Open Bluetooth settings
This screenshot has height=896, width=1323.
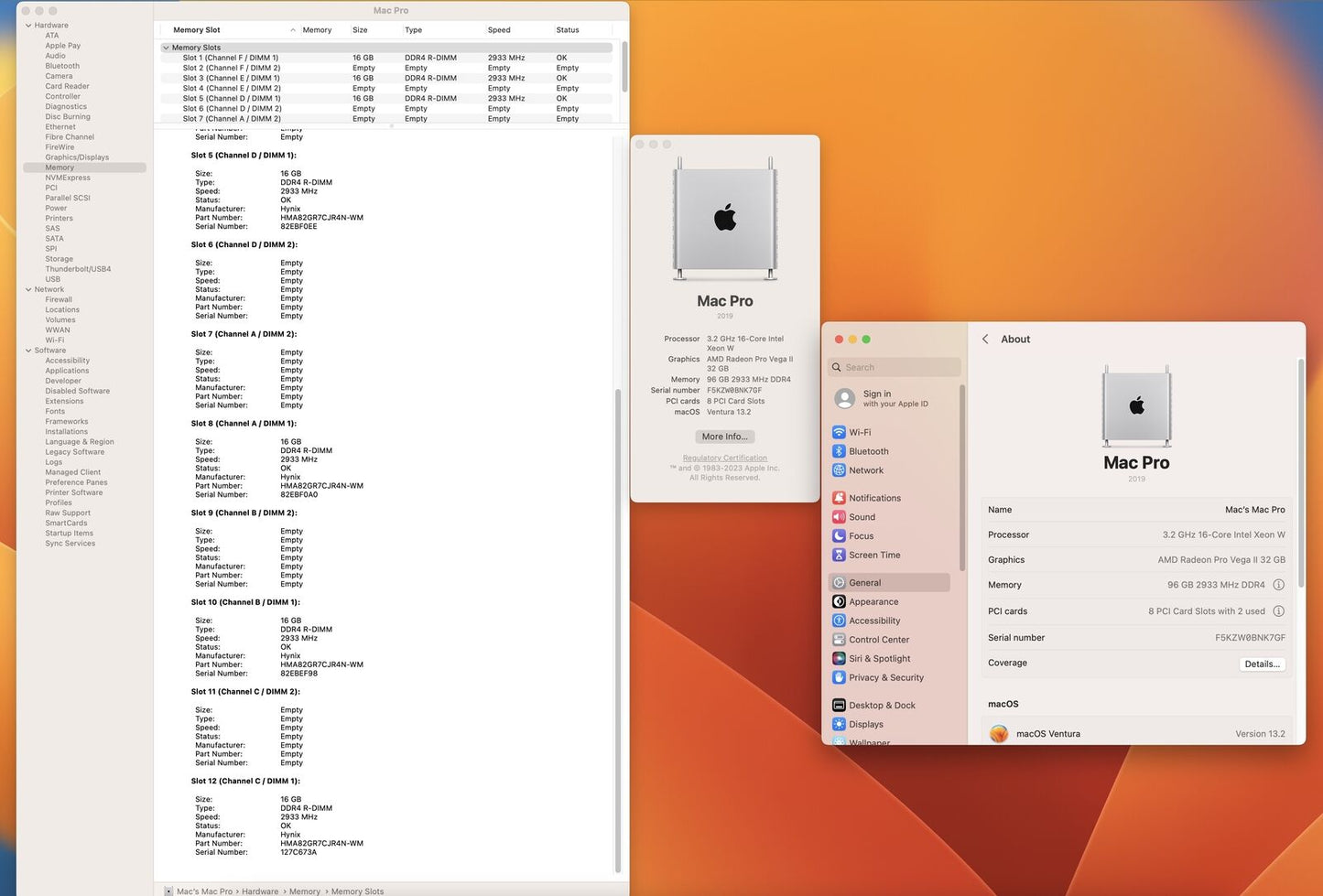867,451
